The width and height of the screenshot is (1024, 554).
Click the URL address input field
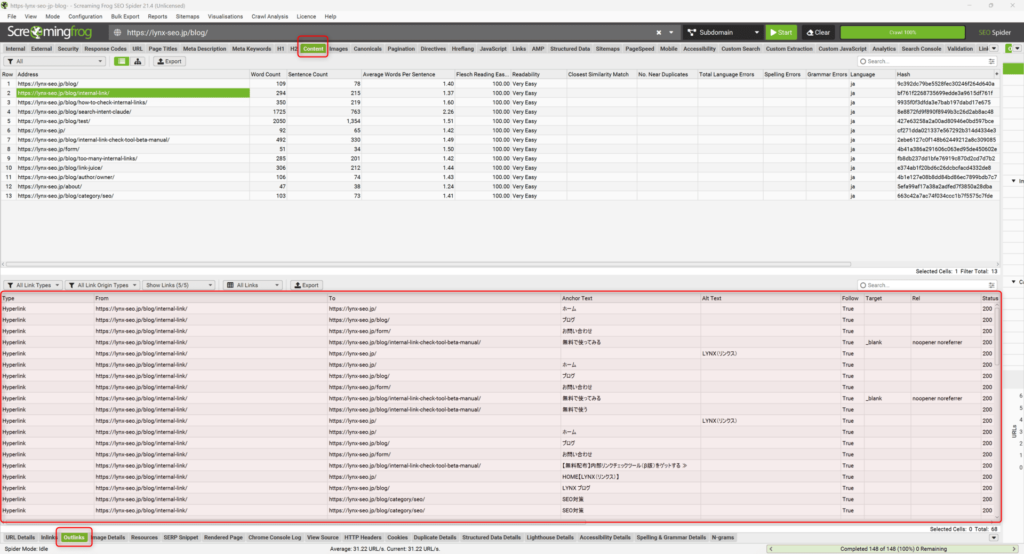[x=380, y=32]
